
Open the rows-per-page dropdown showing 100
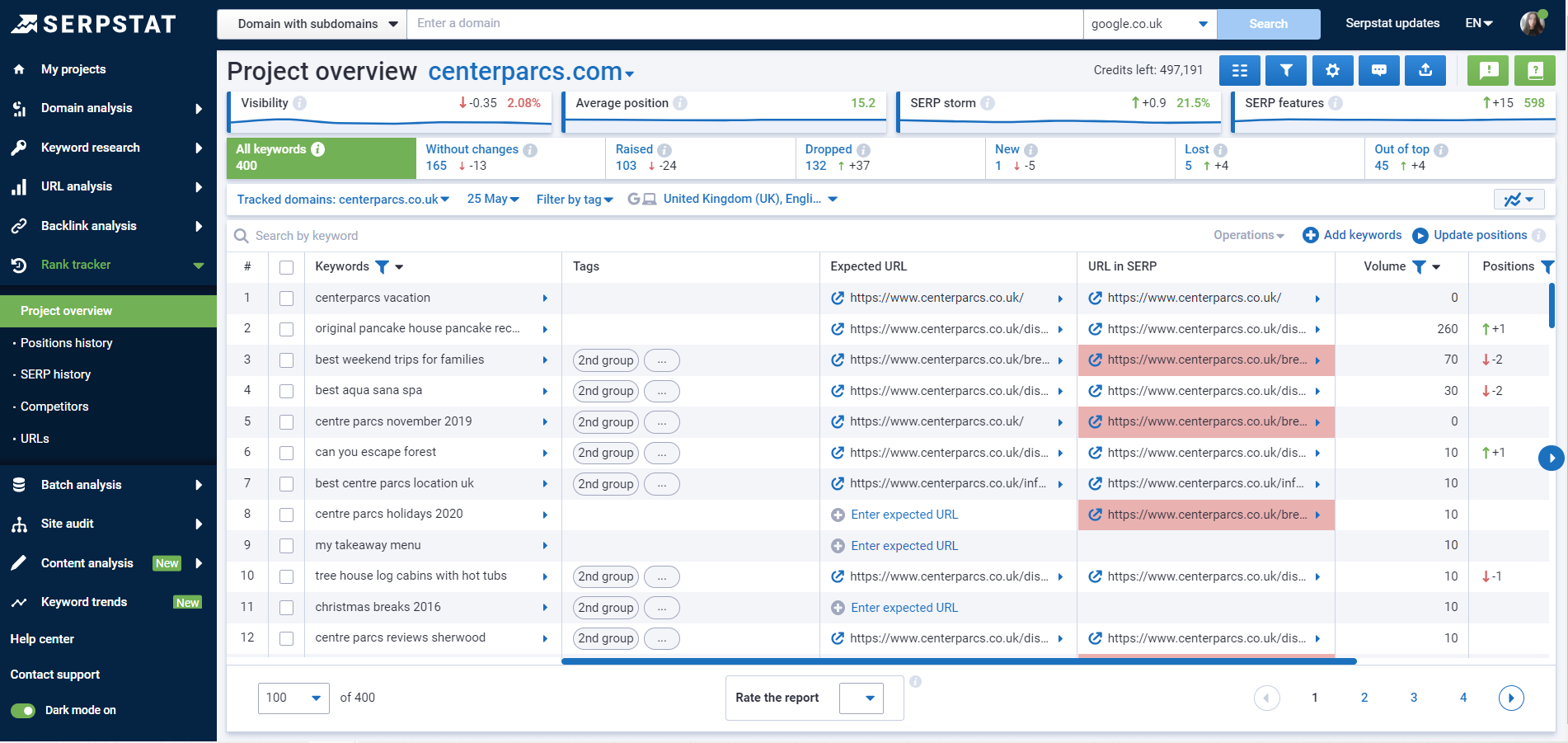click(x=293, y=698)
